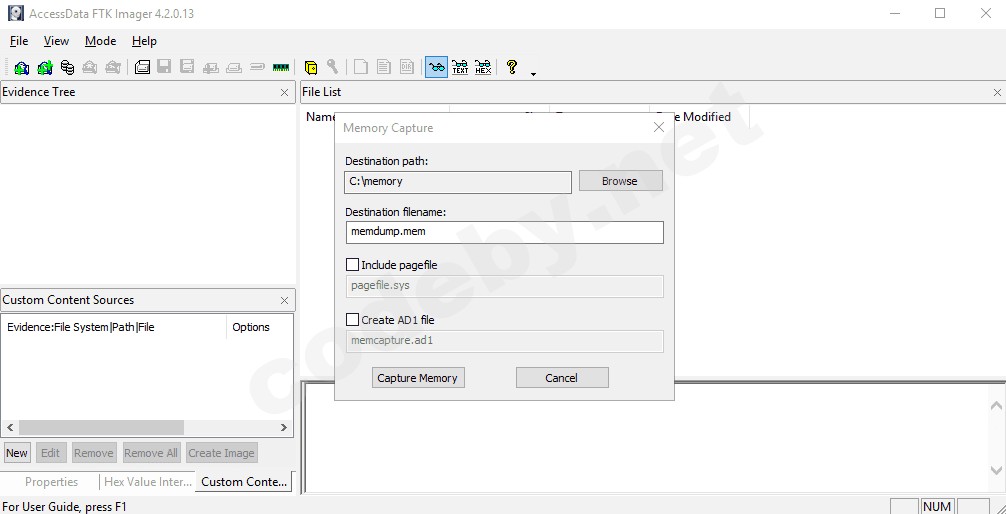1006x514 pixels.
Task: Click the Remove Evidence Item toolbar icon
Action: [90, 67]
